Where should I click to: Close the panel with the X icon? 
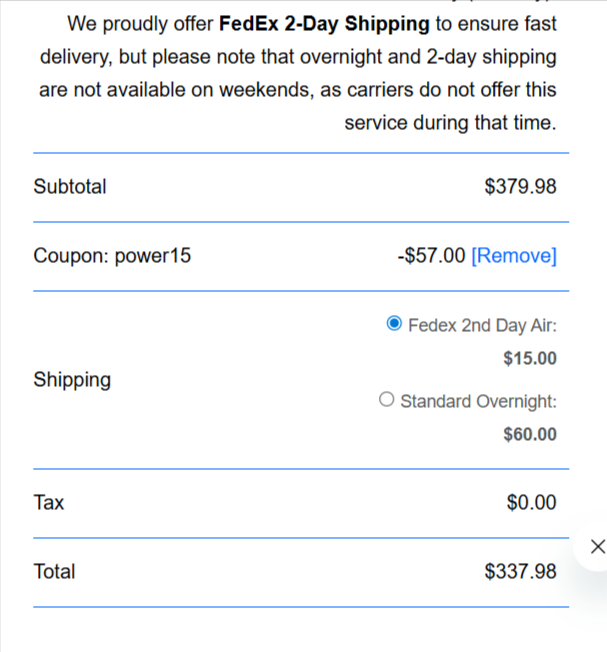[x=597, y=546]
